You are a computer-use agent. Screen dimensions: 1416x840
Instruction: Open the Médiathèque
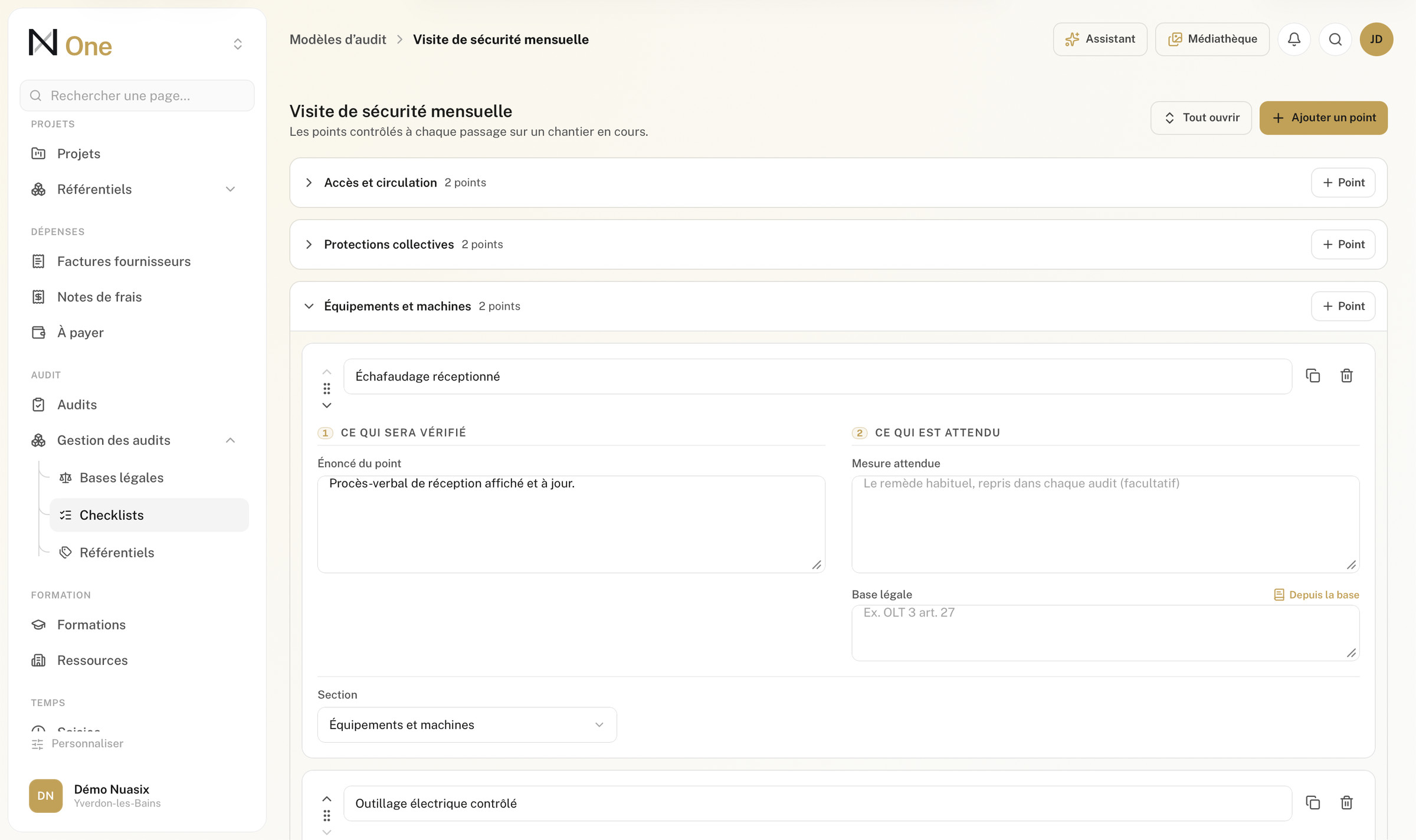point(1212,39)
